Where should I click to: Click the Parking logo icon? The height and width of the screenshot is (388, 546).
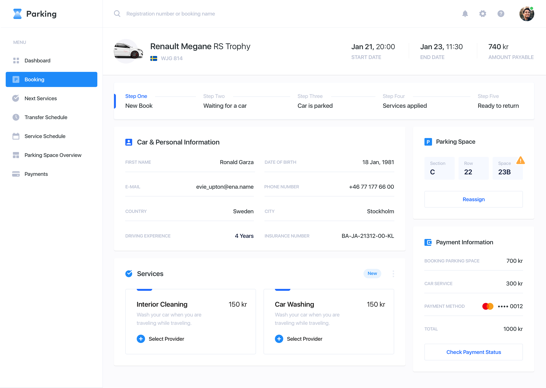17,14
